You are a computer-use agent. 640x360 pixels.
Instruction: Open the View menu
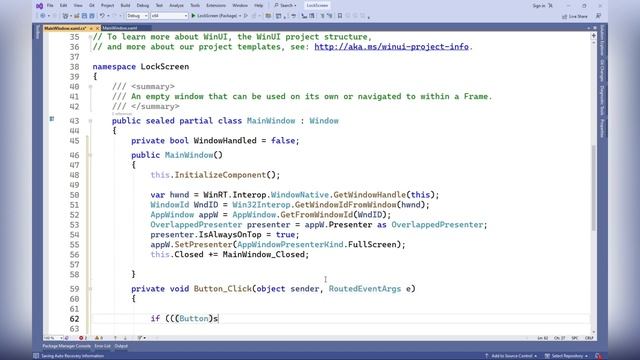78,6
